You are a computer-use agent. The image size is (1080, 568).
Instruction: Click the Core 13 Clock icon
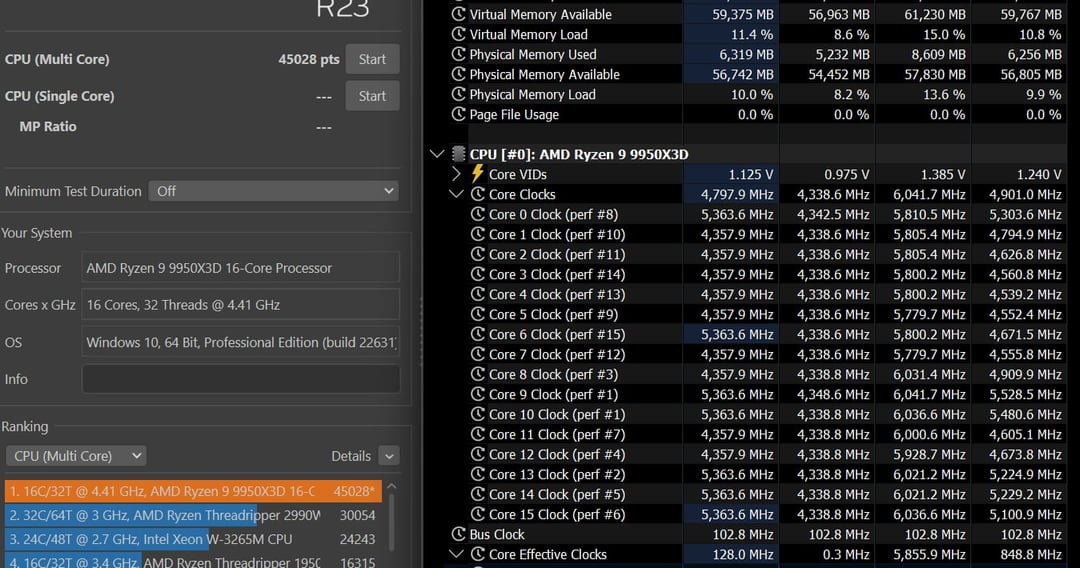pyautogui.click(x=477, y=474)
